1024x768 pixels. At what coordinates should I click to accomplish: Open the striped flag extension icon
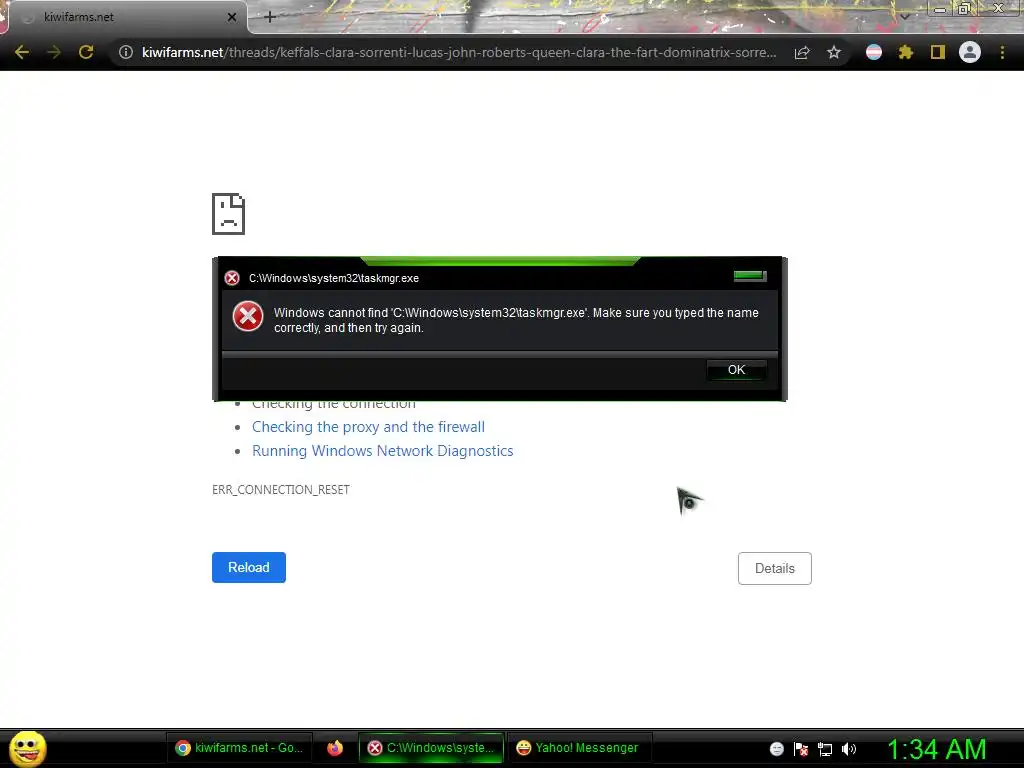point(874,52)
